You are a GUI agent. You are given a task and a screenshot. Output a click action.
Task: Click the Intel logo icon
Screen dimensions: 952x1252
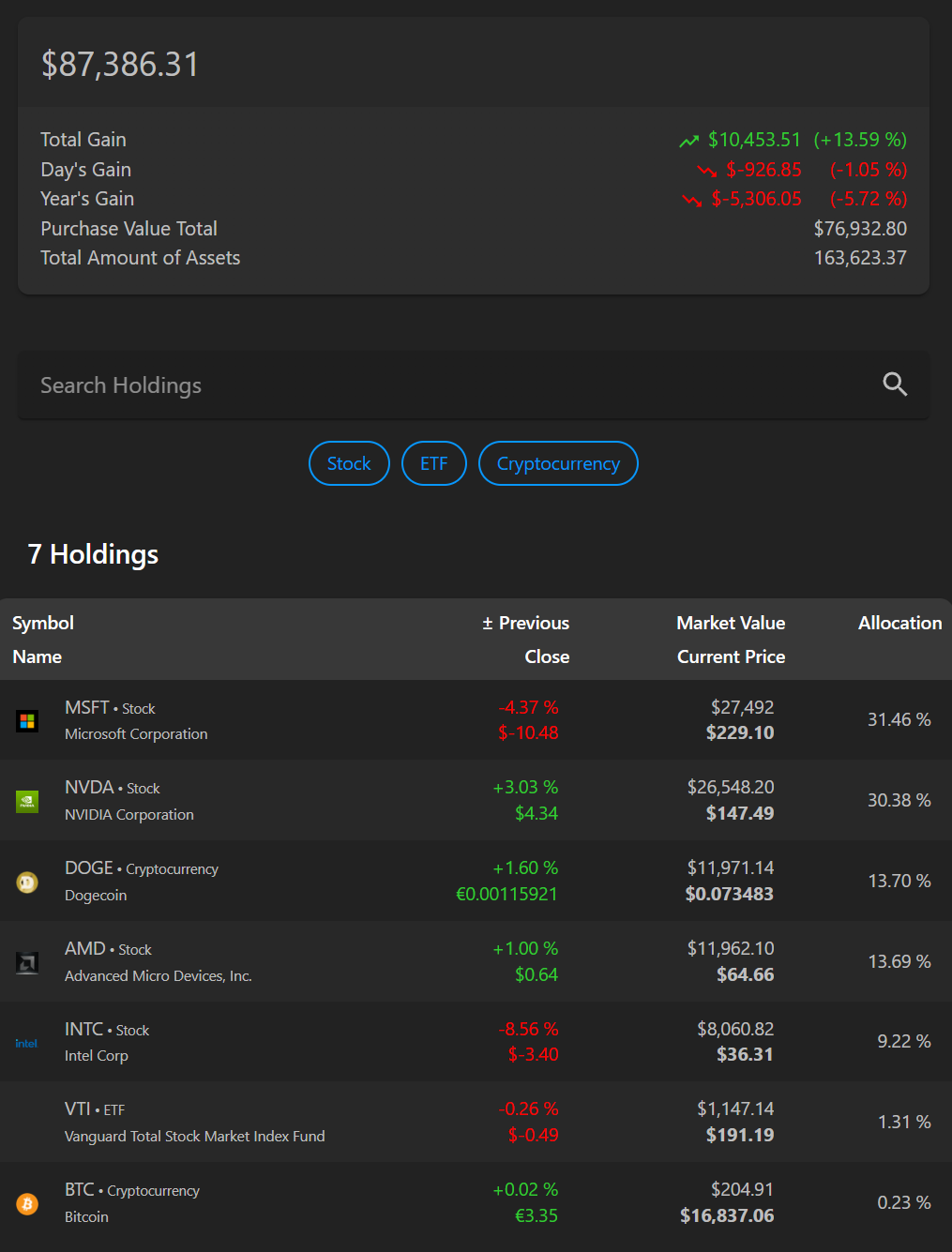pos(26,1044)
